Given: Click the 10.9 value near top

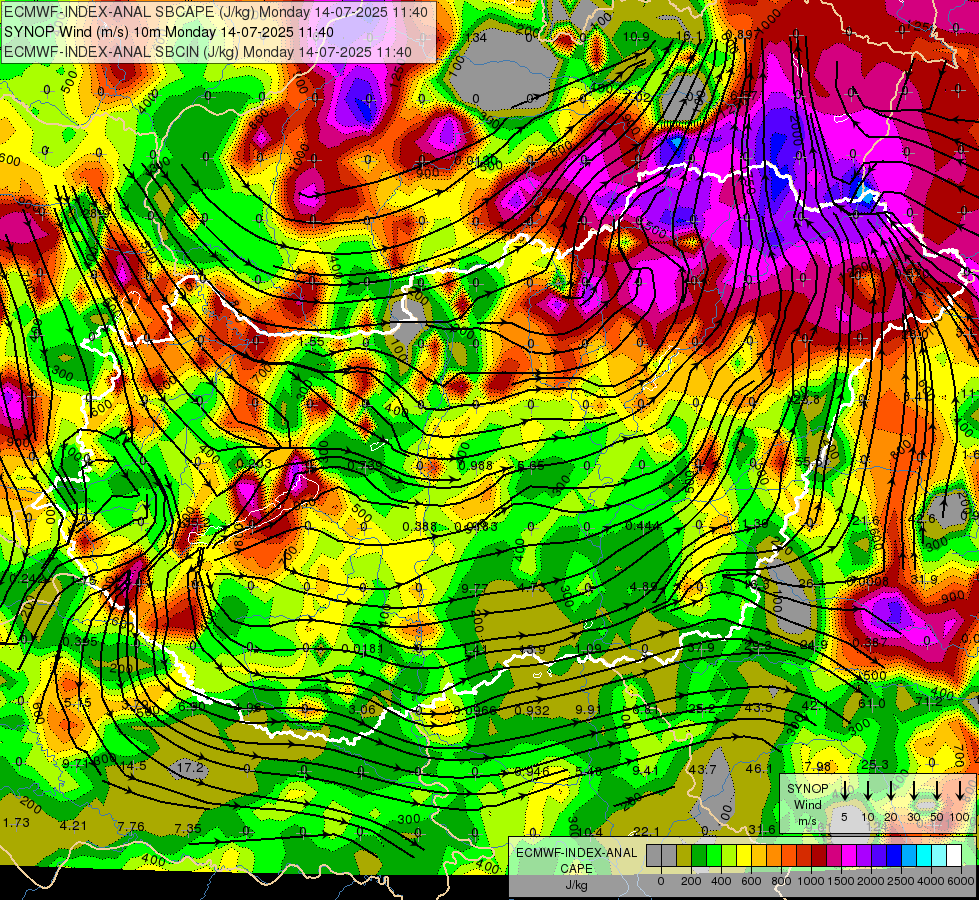Looking at the screenshot, I should [x=636, y=37].
